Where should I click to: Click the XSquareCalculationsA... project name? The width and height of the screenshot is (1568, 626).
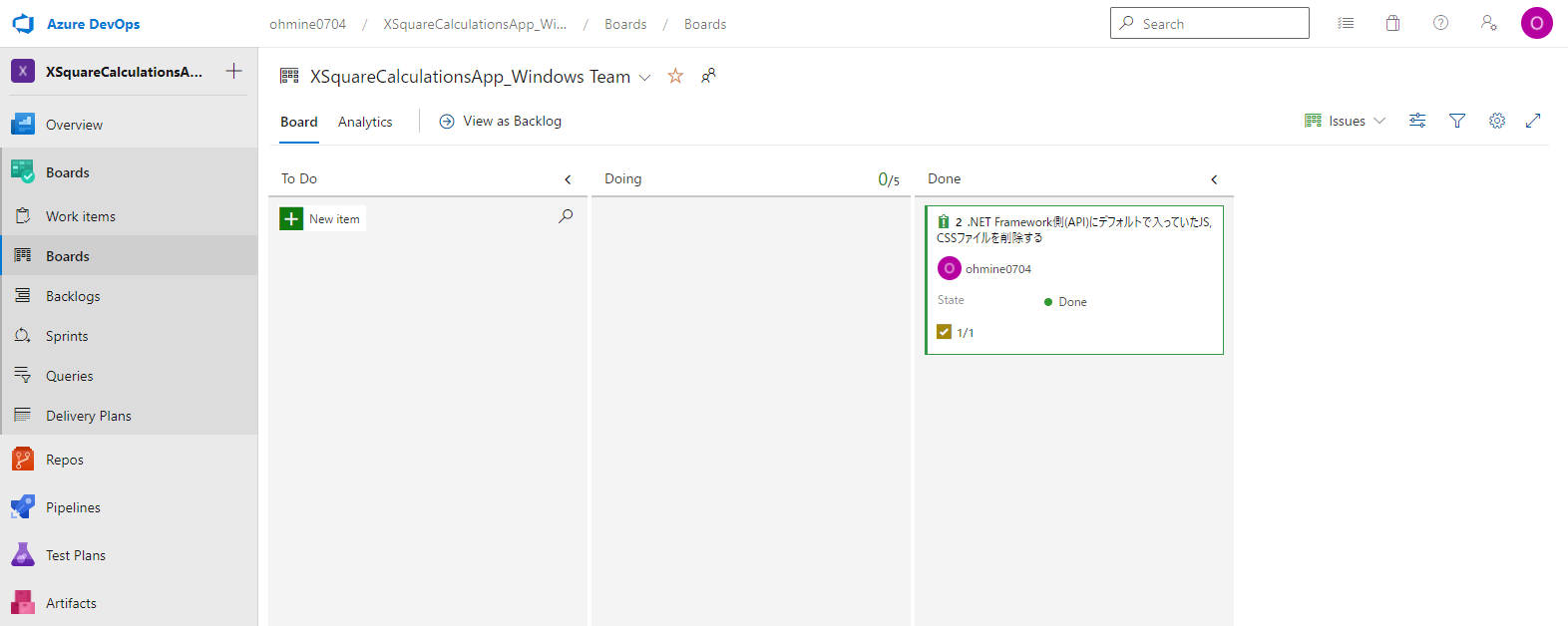(x=124, y=72)
